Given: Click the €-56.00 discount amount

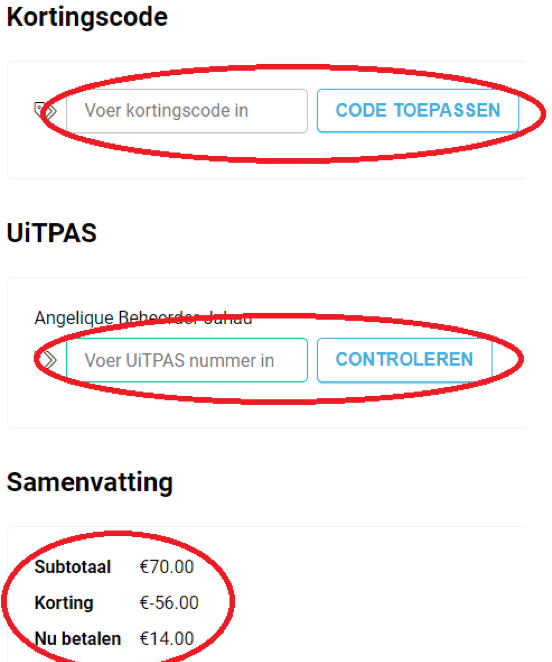Looking at the screenshot, I should click(169, 603).
